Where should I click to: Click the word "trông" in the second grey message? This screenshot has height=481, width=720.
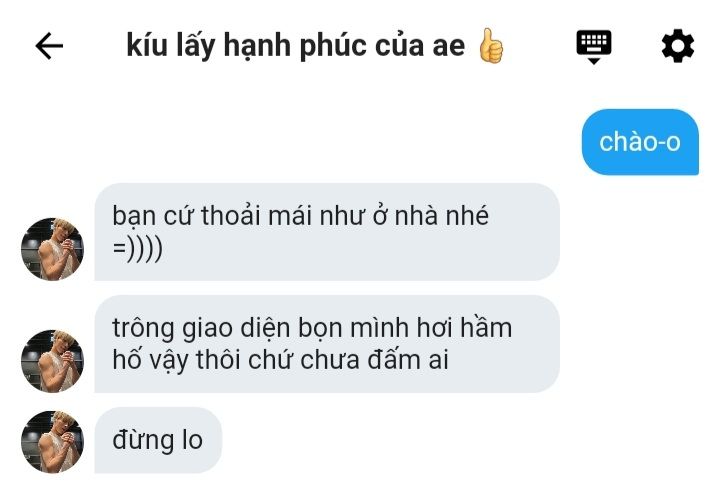[143, 330]
